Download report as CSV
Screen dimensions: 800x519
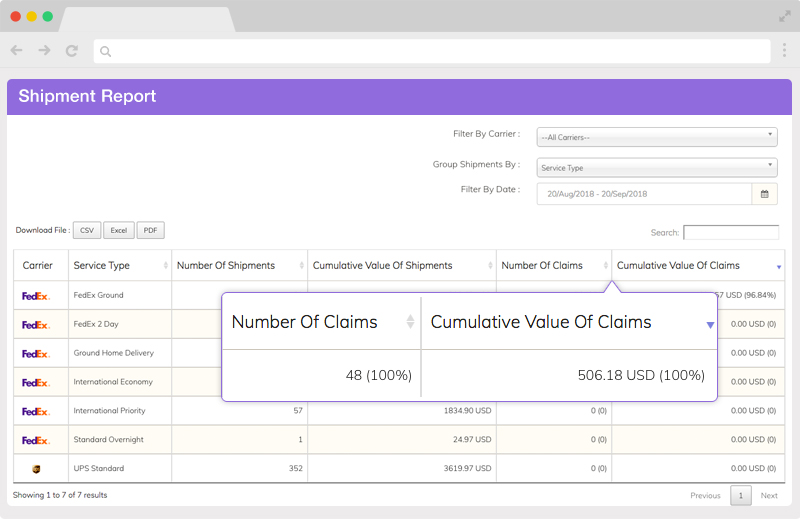[x=87, y=230]
